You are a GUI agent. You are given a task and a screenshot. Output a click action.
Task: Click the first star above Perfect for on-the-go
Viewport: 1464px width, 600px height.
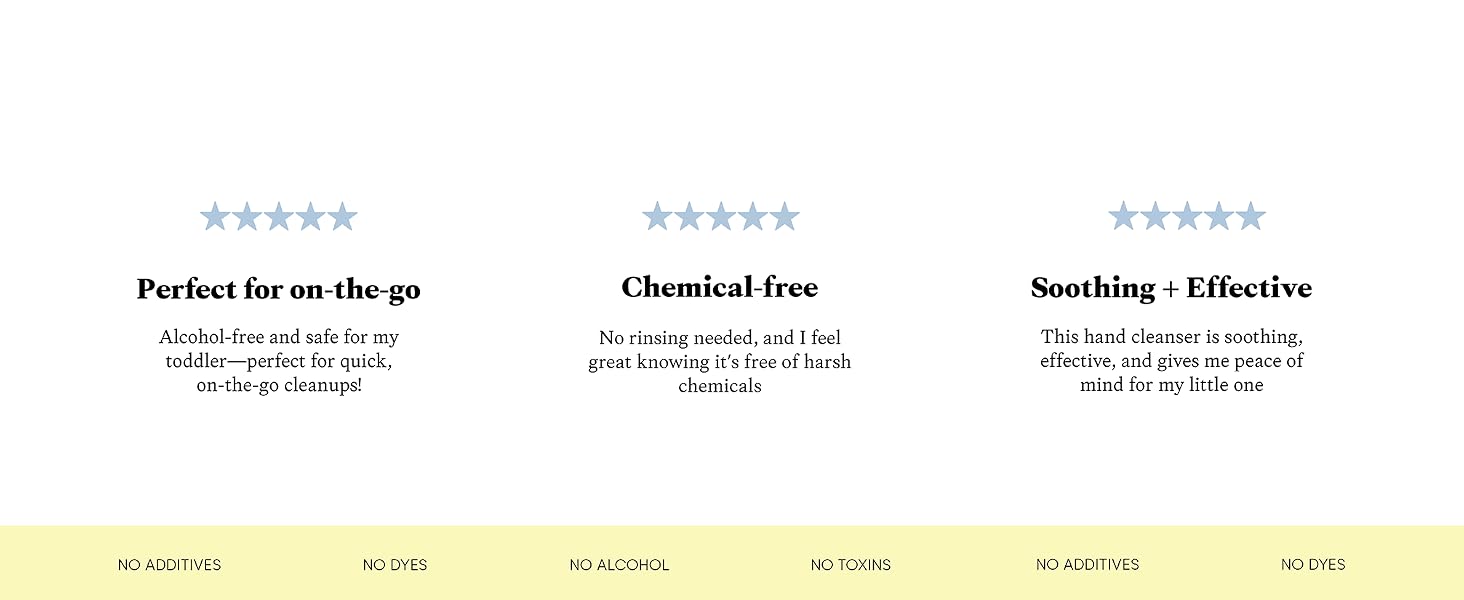(x=215, y=216)
